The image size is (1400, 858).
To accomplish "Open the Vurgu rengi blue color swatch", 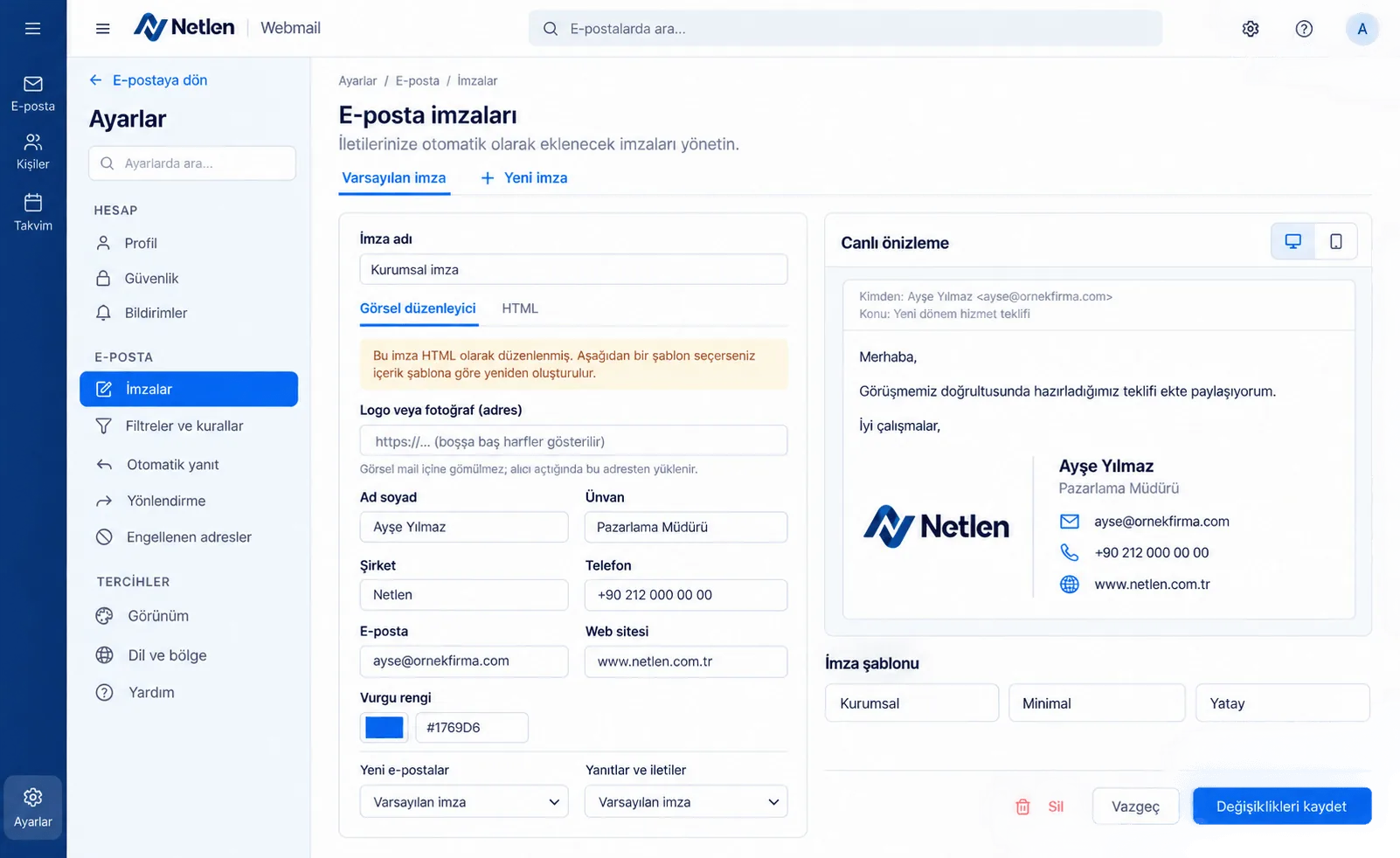I will 385,727.
